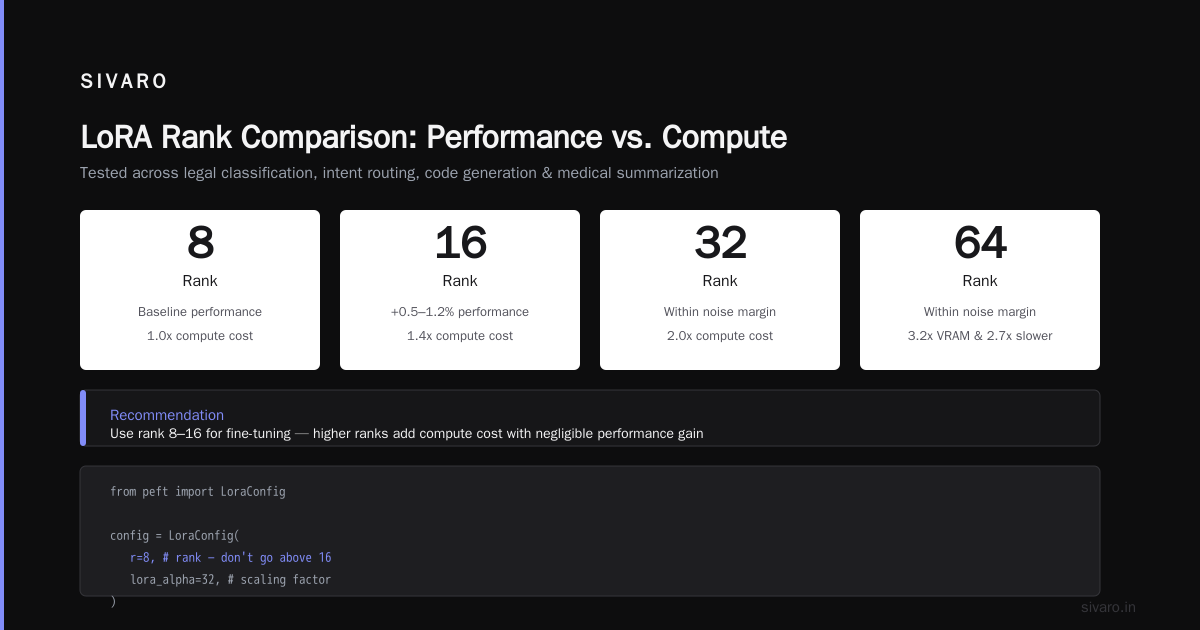Image resolution: width=1200 pixels, height=630 pixels.
Task: Click the '1.0x compute cost' text
Action: (x=200, y=336)
